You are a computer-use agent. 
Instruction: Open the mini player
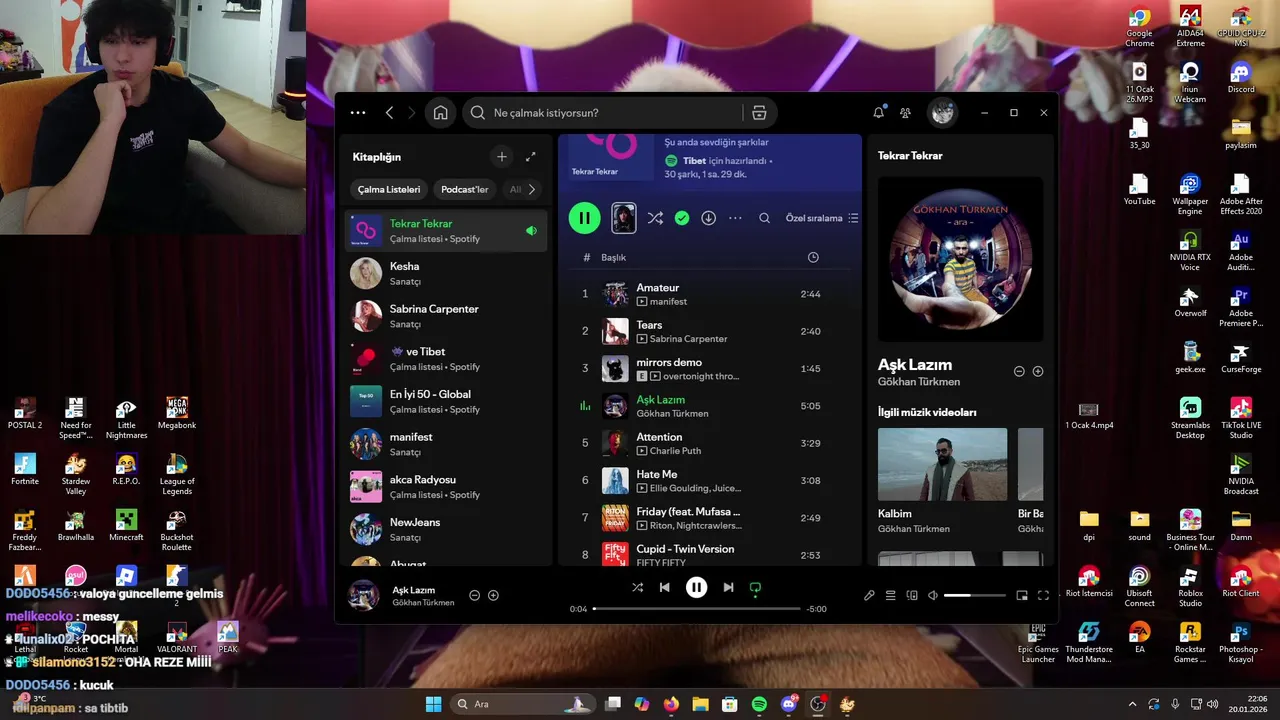(1022, 595)
